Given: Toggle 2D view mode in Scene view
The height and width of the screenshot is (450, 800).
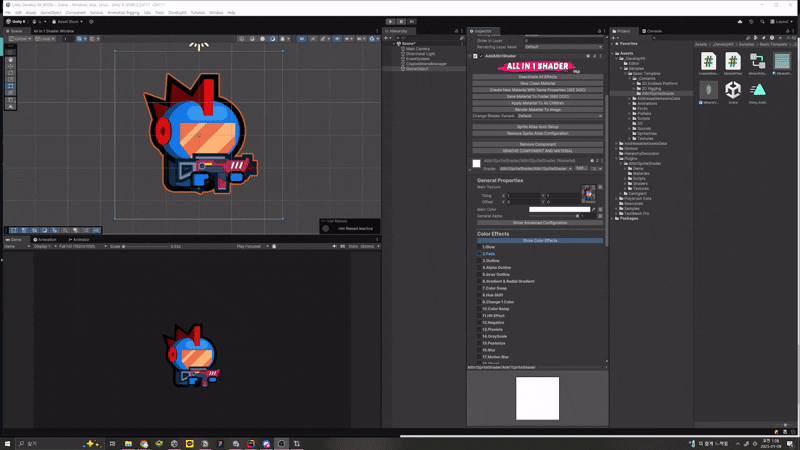Looking at the screenshot, I should 302,39.
